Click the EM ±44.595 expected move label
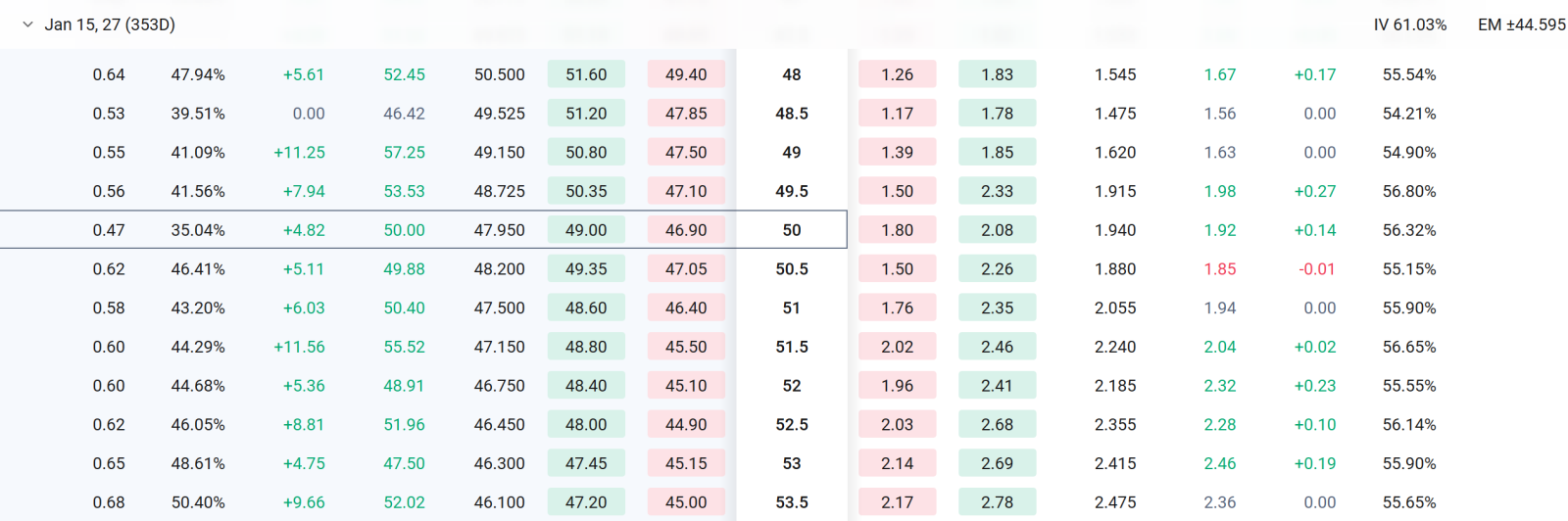 (x=1522, y=24)
